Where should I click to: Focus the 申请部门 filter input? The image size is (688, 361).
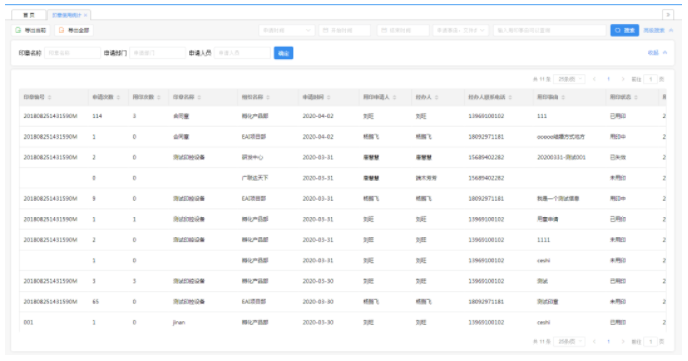point(158,53)
